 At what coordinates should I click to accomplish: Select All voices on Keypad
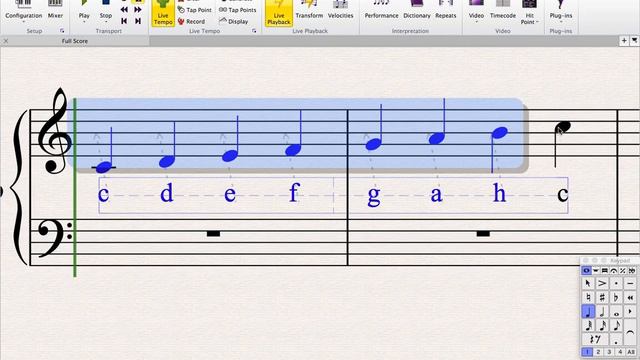click(x=631, y=351)
